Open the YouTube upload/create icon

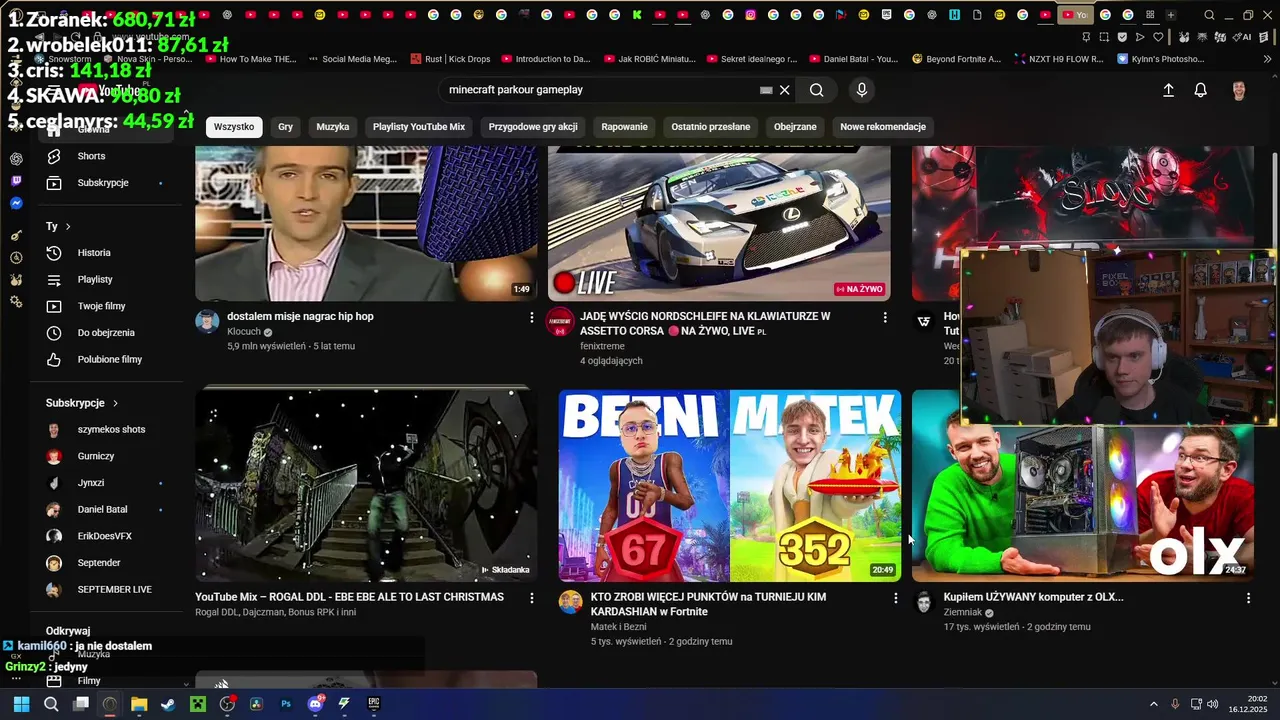(1168, 90)
